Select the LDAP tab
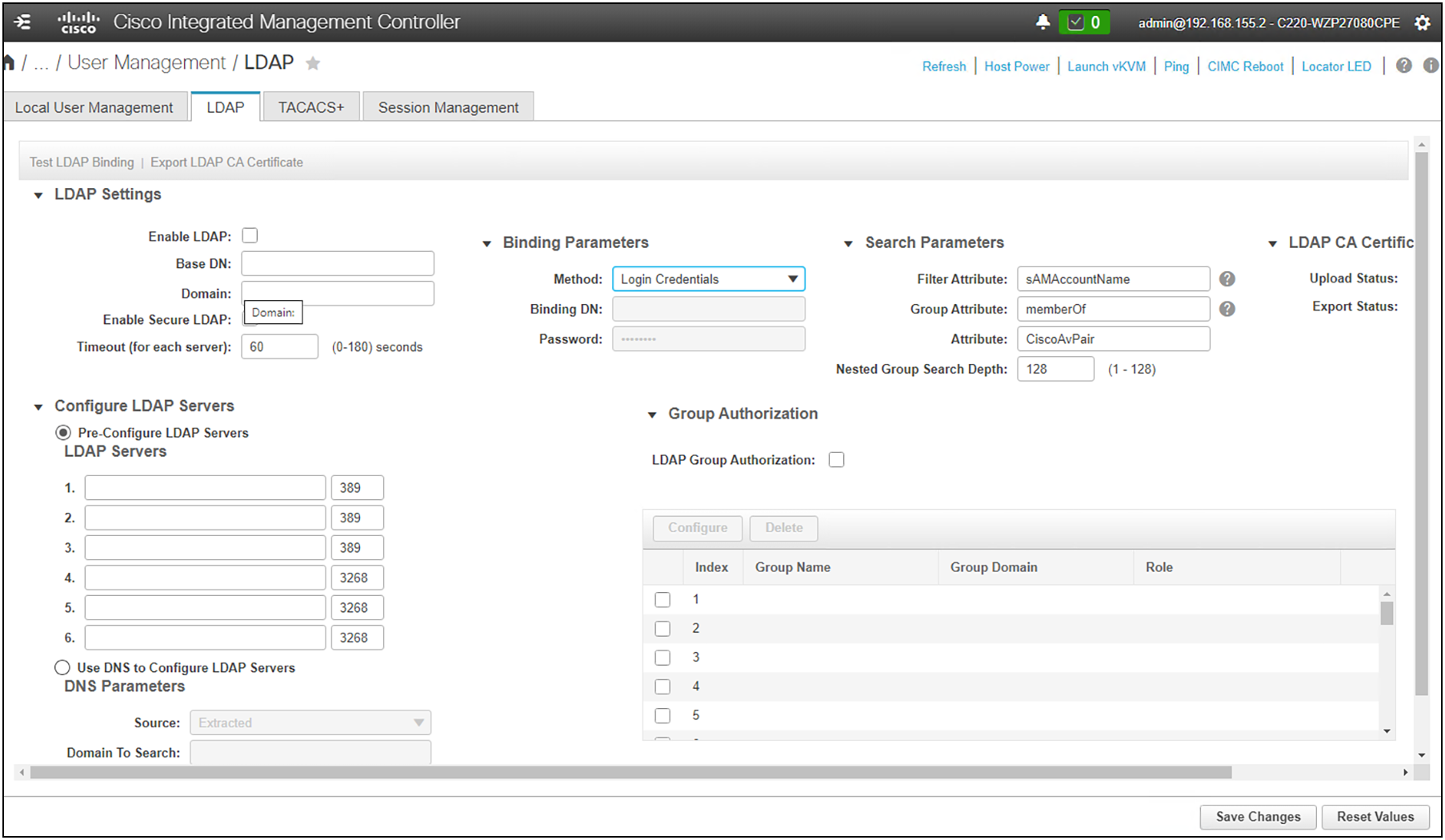 [x=226, y=107]
